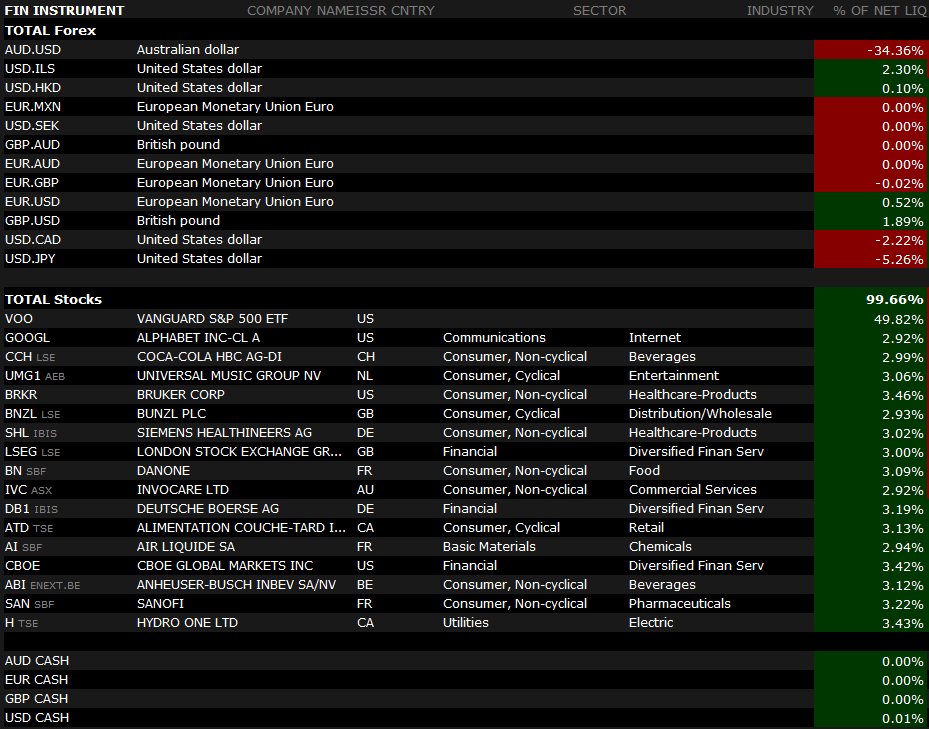
Task: Click CBOE GLOBAL MARKETS INC name
Action: click(x=225, y=565)
